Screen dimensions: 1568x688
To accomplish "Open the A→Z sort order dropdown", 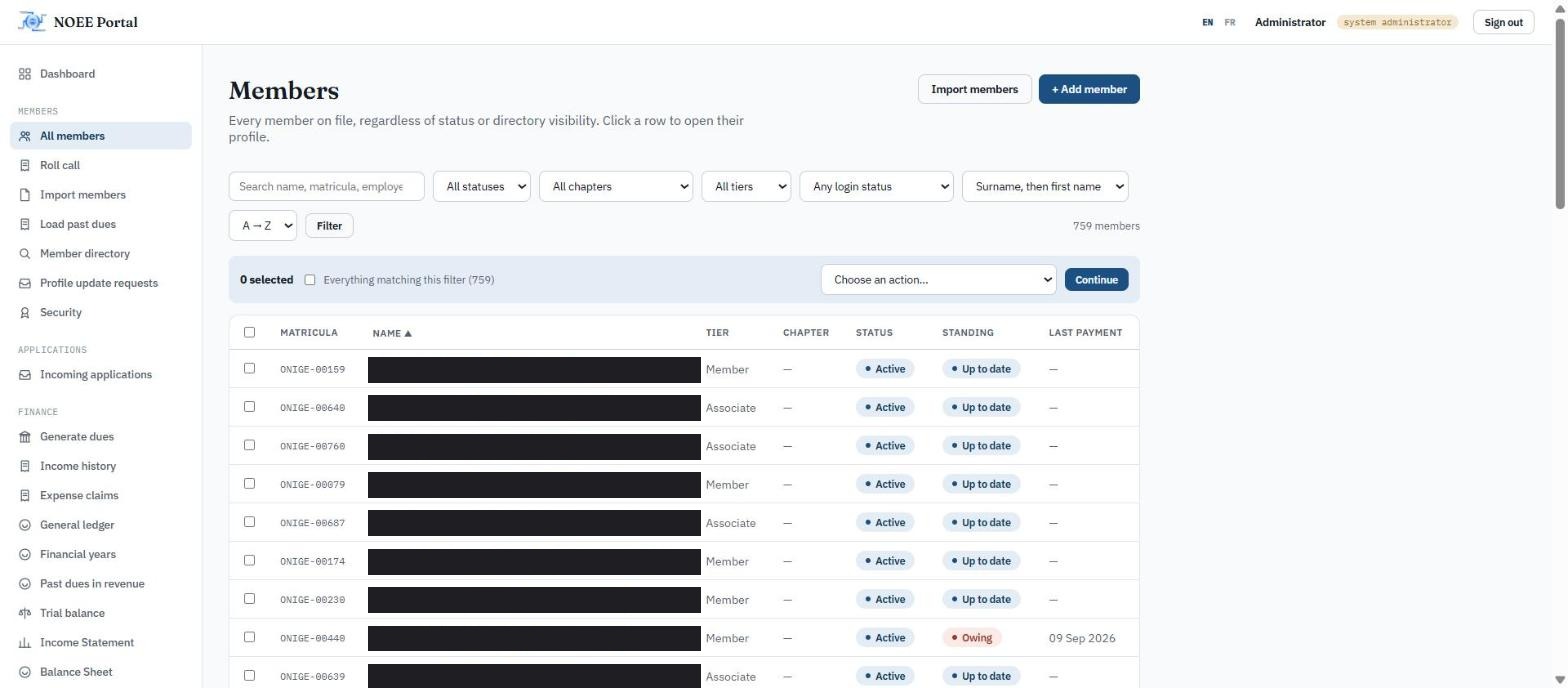I will click(x=263, y=226).
